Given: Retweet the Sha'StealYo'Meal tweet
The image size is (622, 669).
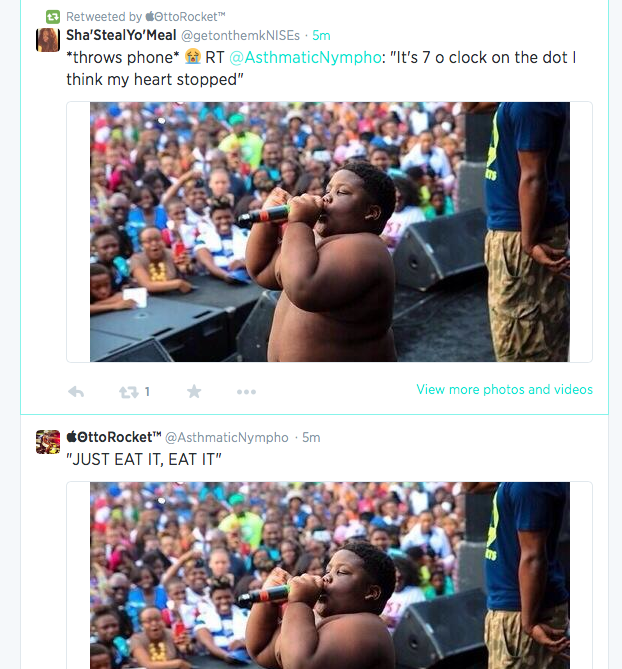Looking at the screenshot, I should click(129, 392).
